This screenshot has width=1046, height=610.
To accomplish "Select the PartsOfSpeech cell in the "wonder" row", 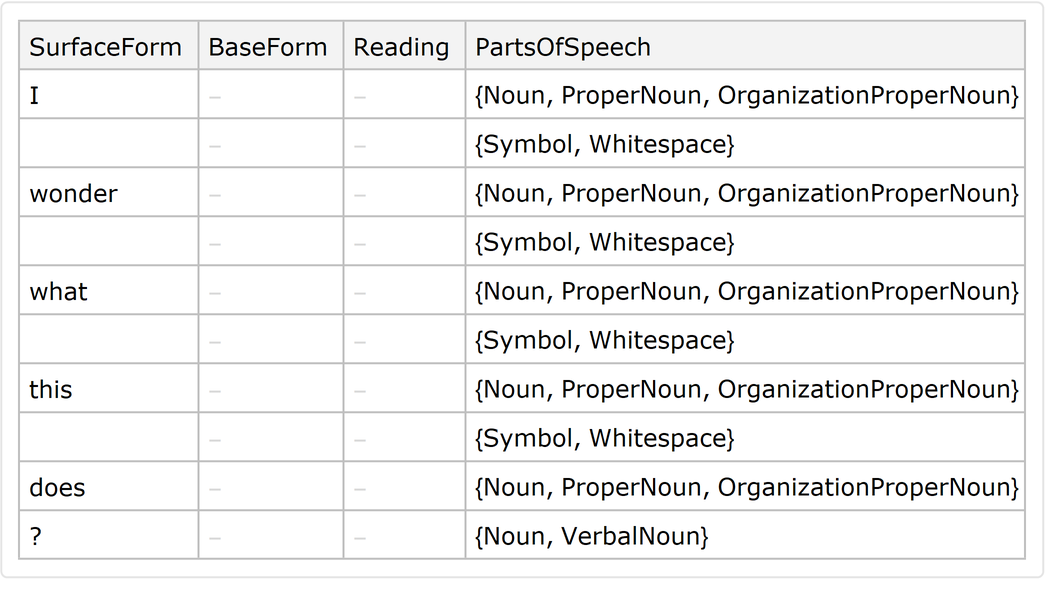I will pos(746,194).
